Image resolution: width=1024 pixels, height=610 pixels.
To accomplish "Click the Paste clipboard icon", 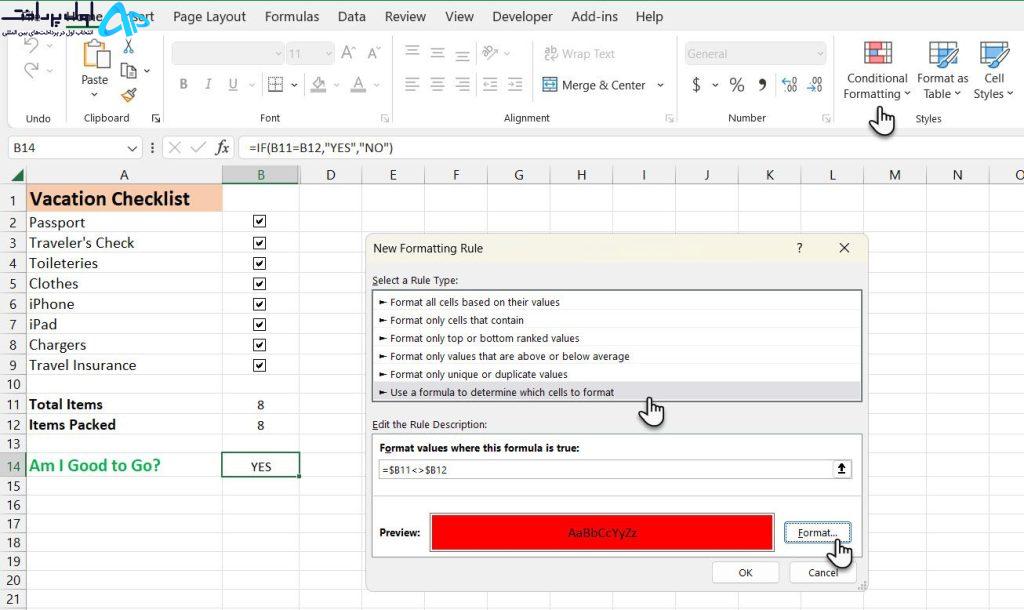I will tap(95, 54).
